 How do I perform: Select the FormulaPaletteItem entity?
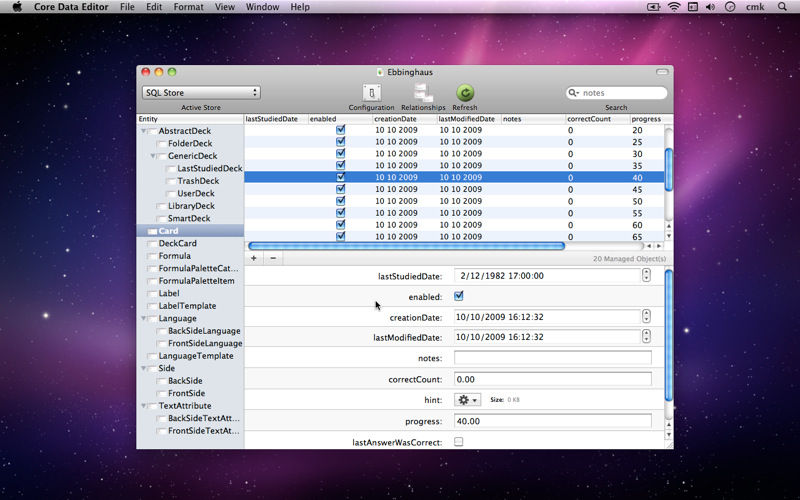(196, 281)
